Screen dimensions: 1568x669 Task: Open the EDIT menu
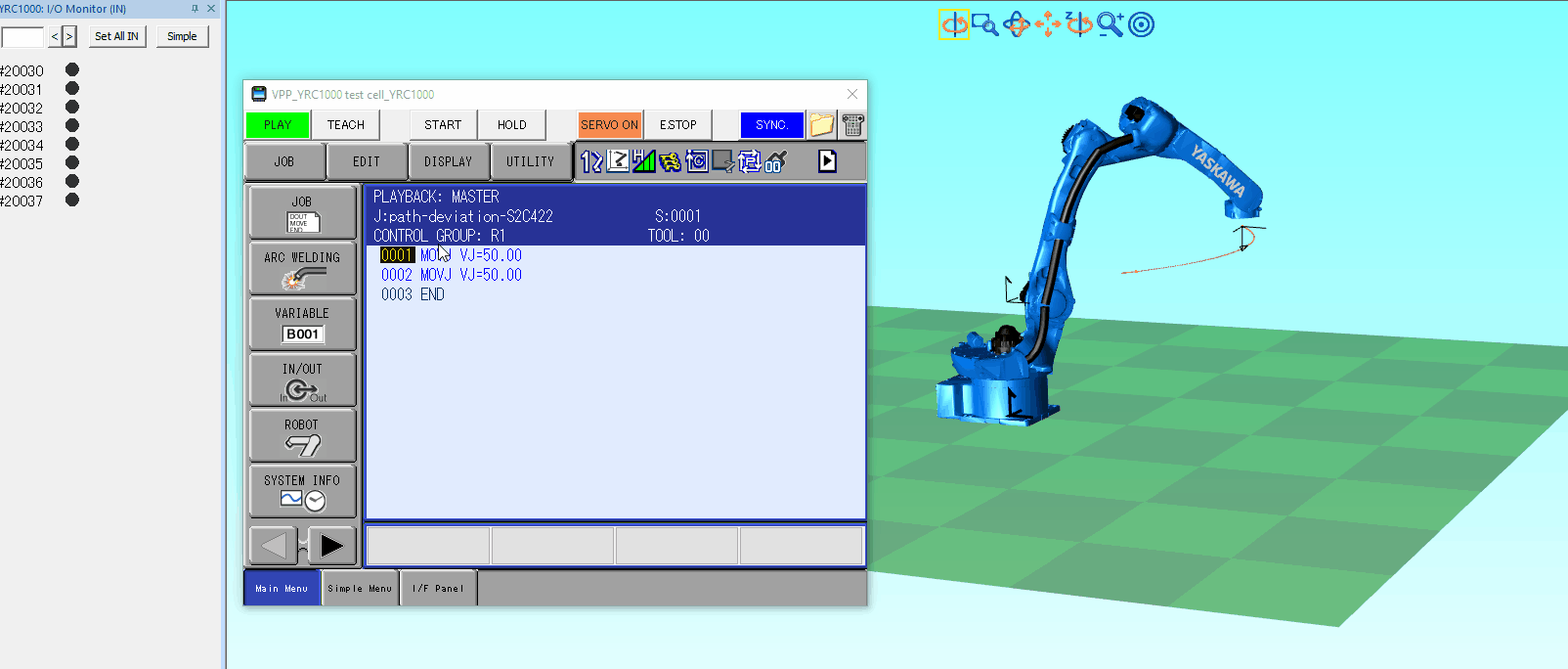tap(367, 161)
